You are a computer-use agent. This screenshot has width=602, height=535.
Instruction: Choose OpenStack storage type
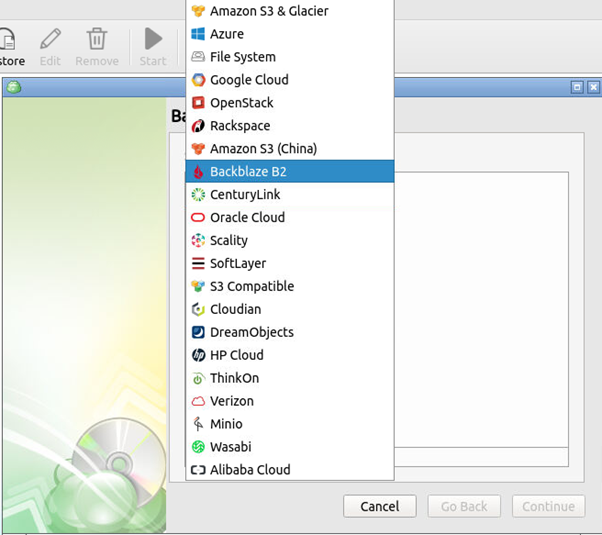click(x=290, y=103)
